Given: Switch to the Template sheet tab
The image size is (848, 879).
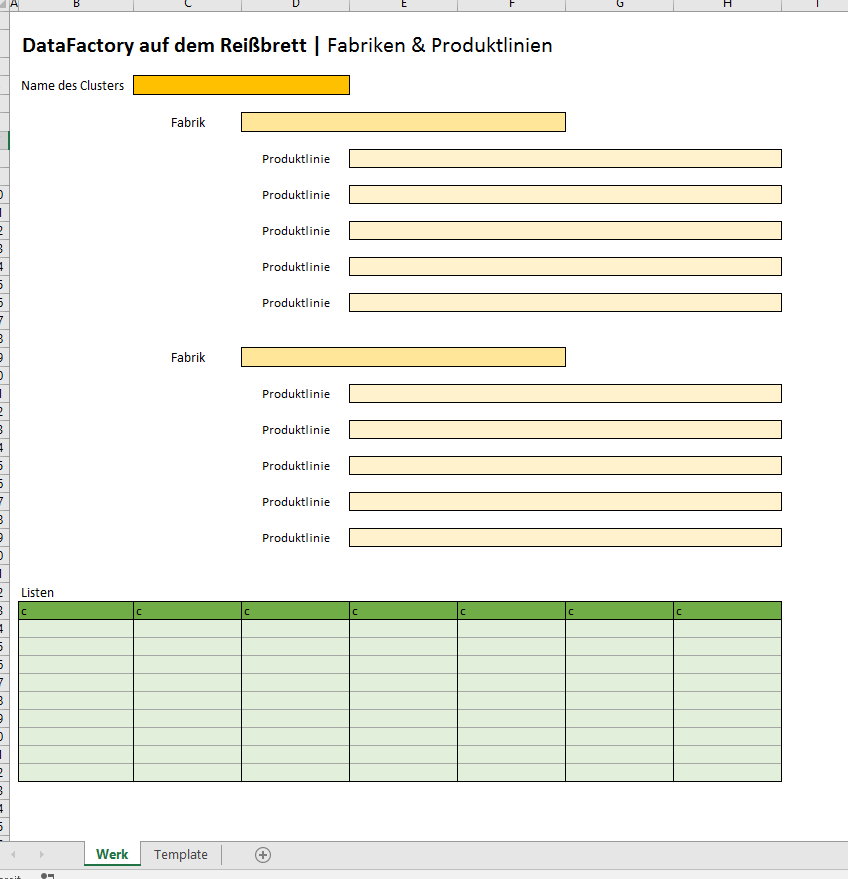Looking at the screenshot, I should tap(181, 854).
